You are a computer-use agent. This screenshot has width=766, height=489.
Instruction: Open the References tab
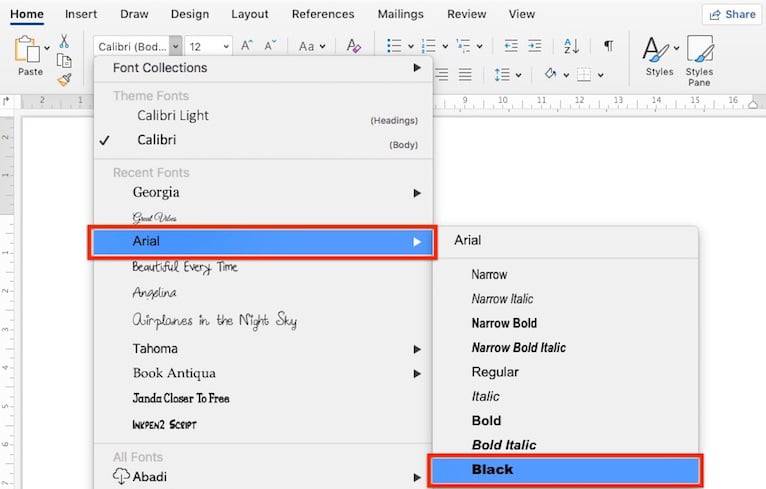point(323,14)
